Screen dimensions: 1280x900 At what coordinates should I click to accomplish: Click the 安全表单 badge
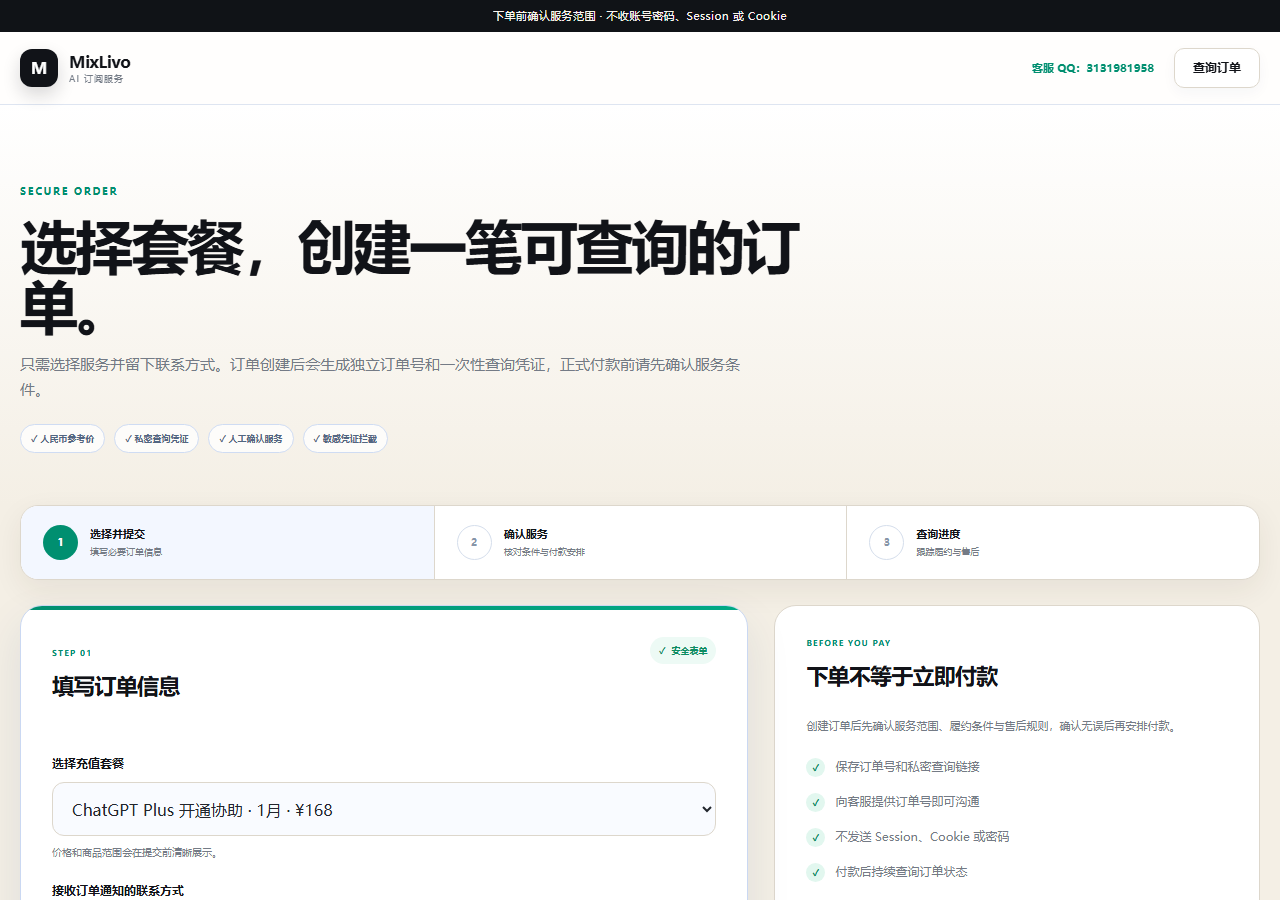(x=683, y=651)
